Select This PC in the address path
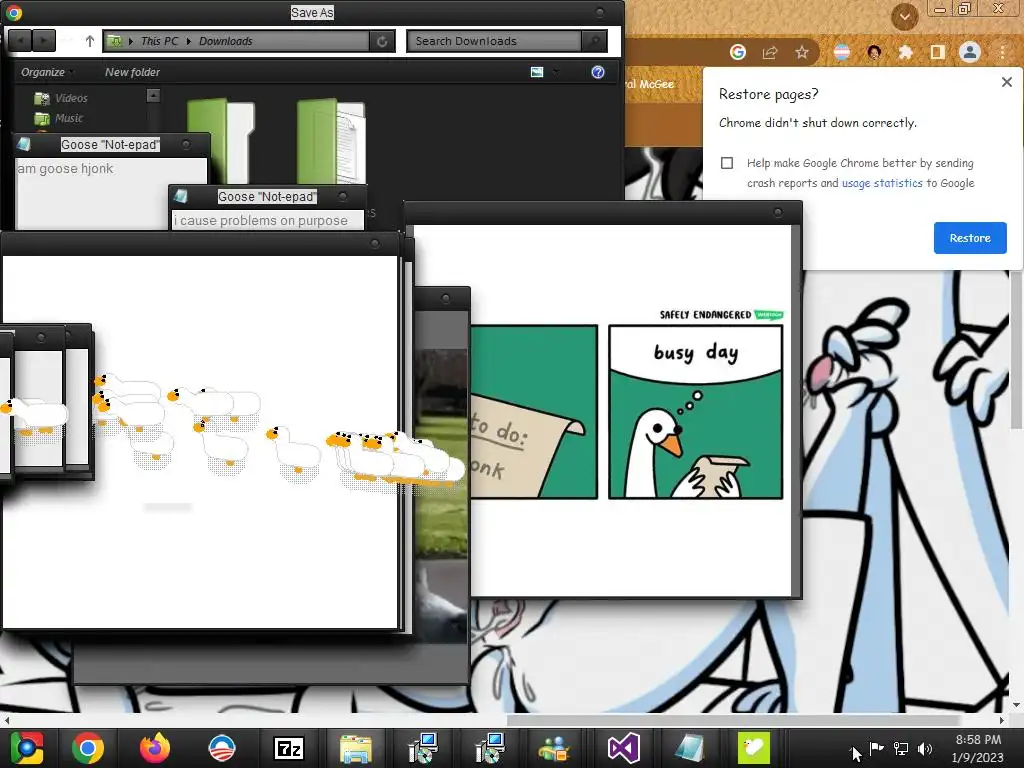1024x768 pixels. [x=159, y=41]
